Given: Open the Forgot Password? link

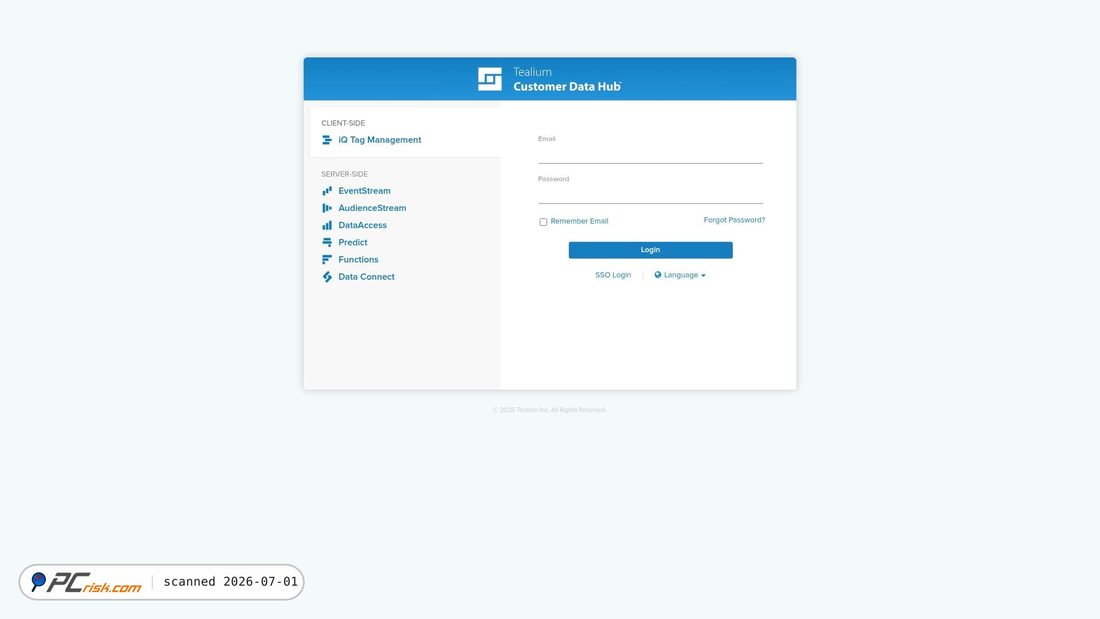Looking at the screenshot, I should pyautogui.click(x=734, y=220).
